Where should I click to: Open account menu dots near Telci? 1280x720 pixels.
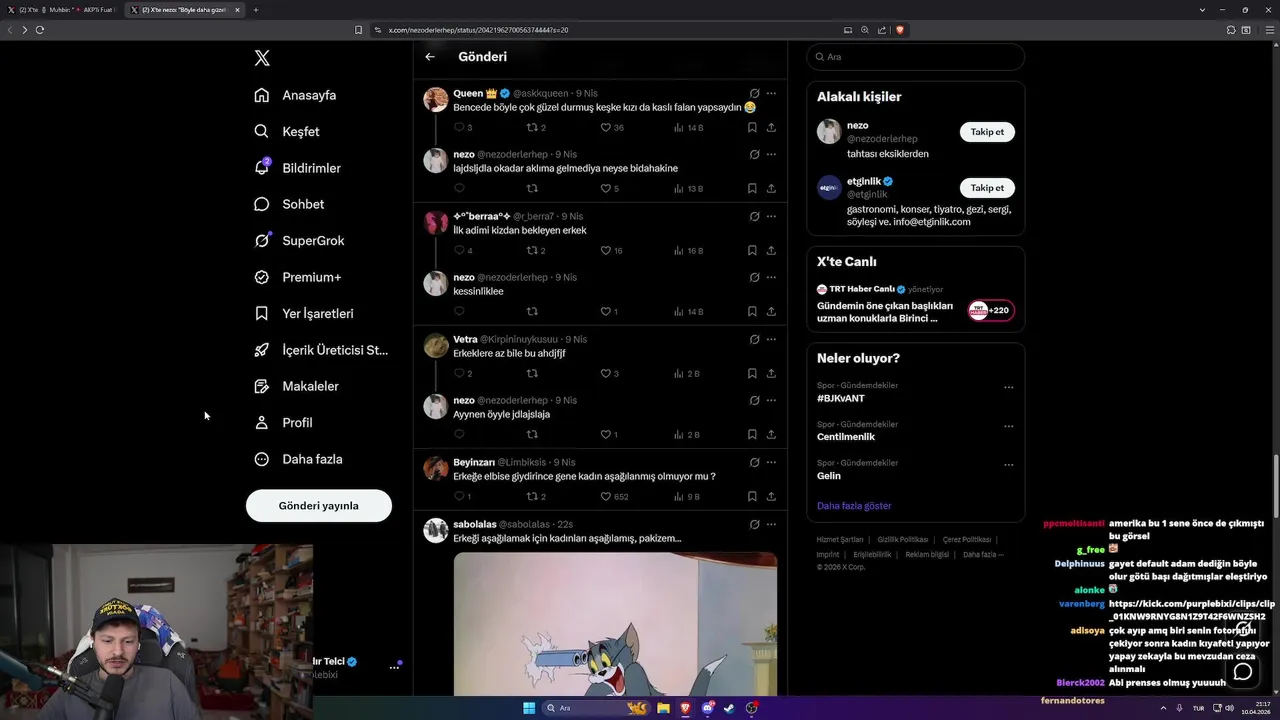tap(394, 667)
